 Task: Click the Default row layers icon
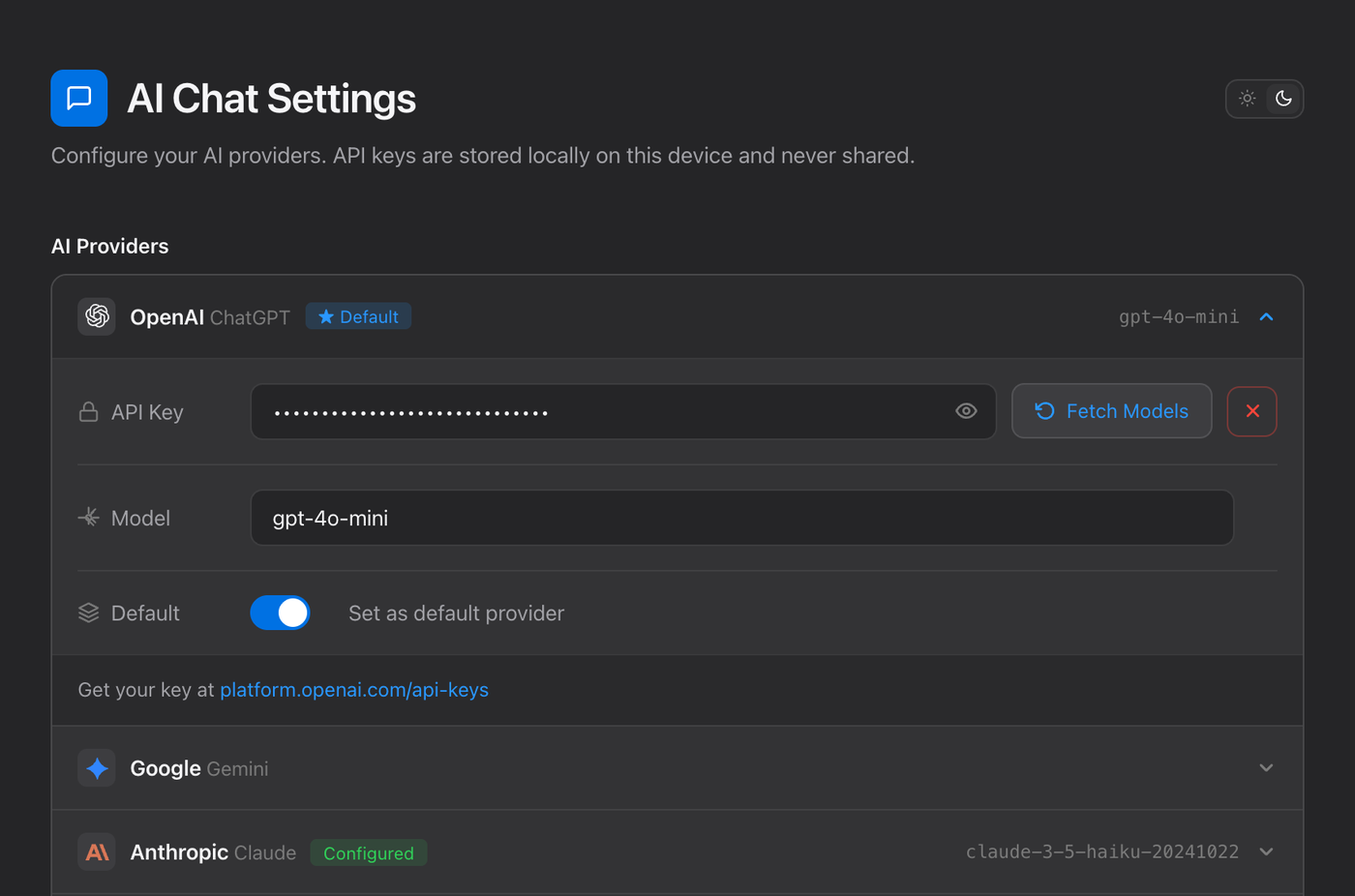[x=88, y=613]
